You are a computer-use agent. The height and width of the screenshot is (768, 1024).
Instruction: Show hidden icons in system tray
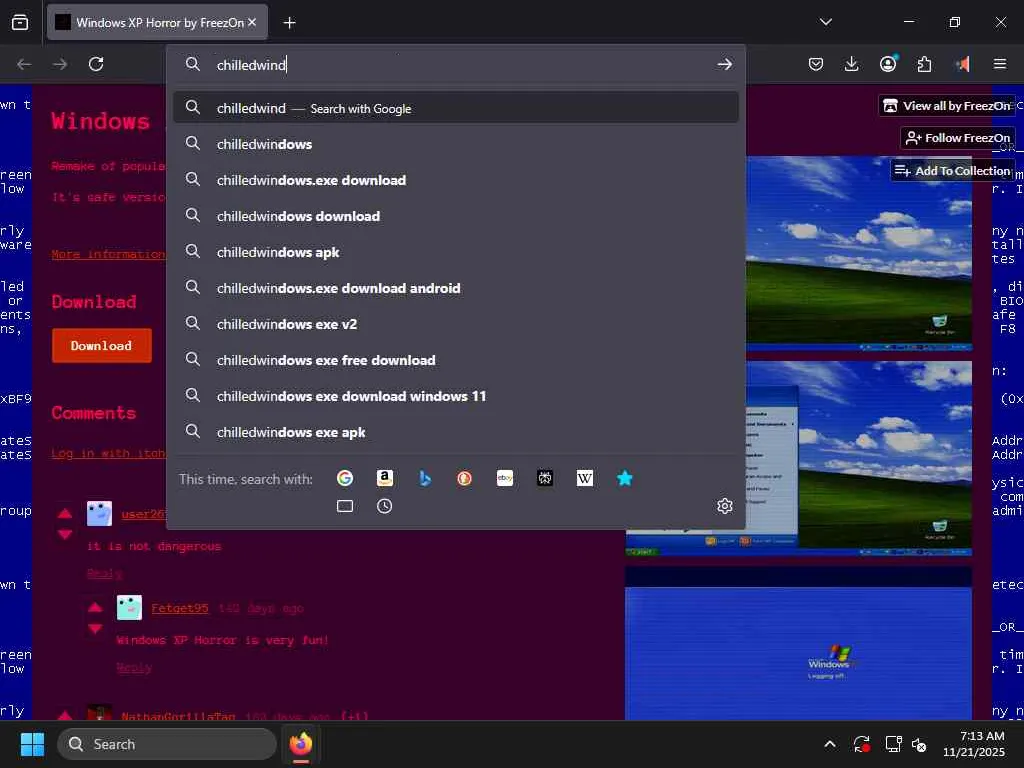pyautogui.click(x=829, y=744)
